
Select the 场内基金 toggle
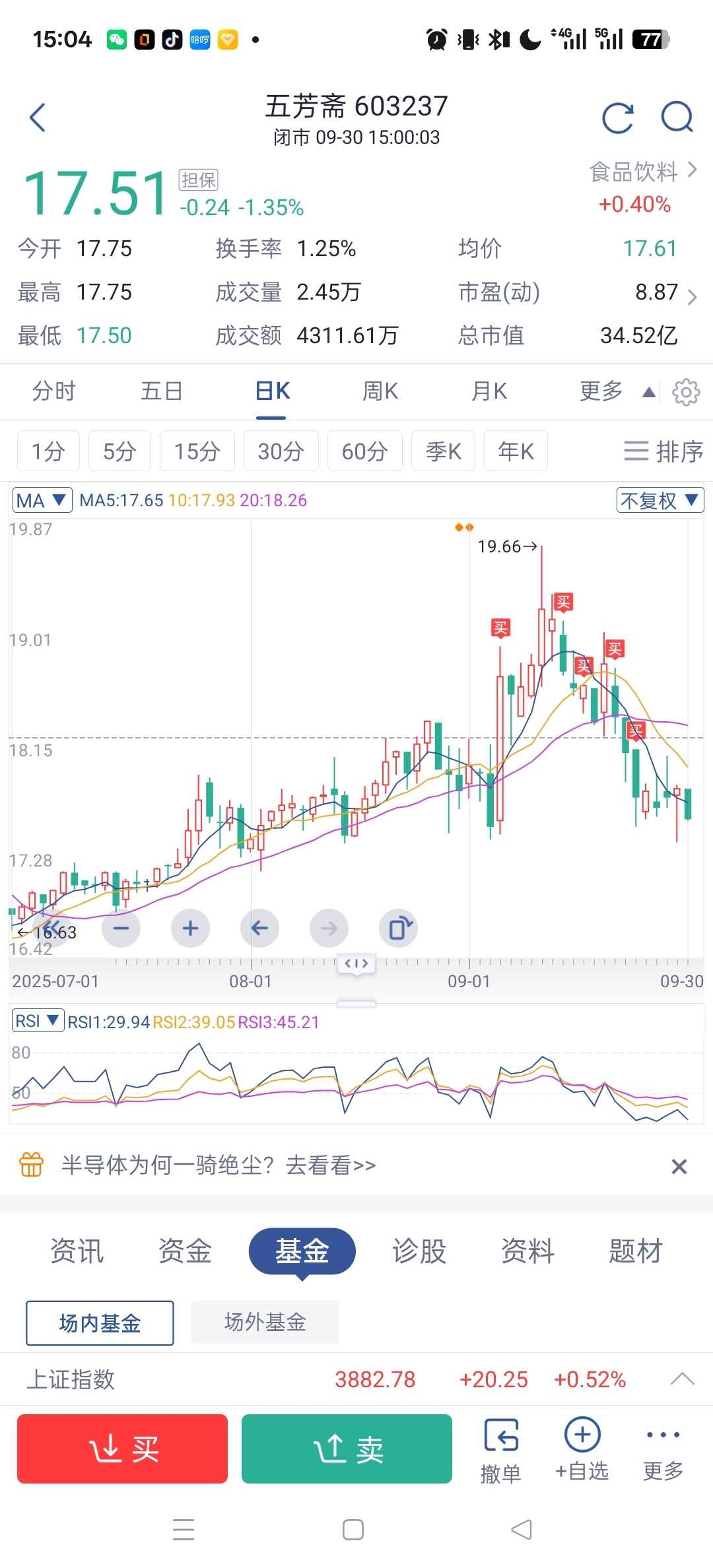pos(100,1323)
